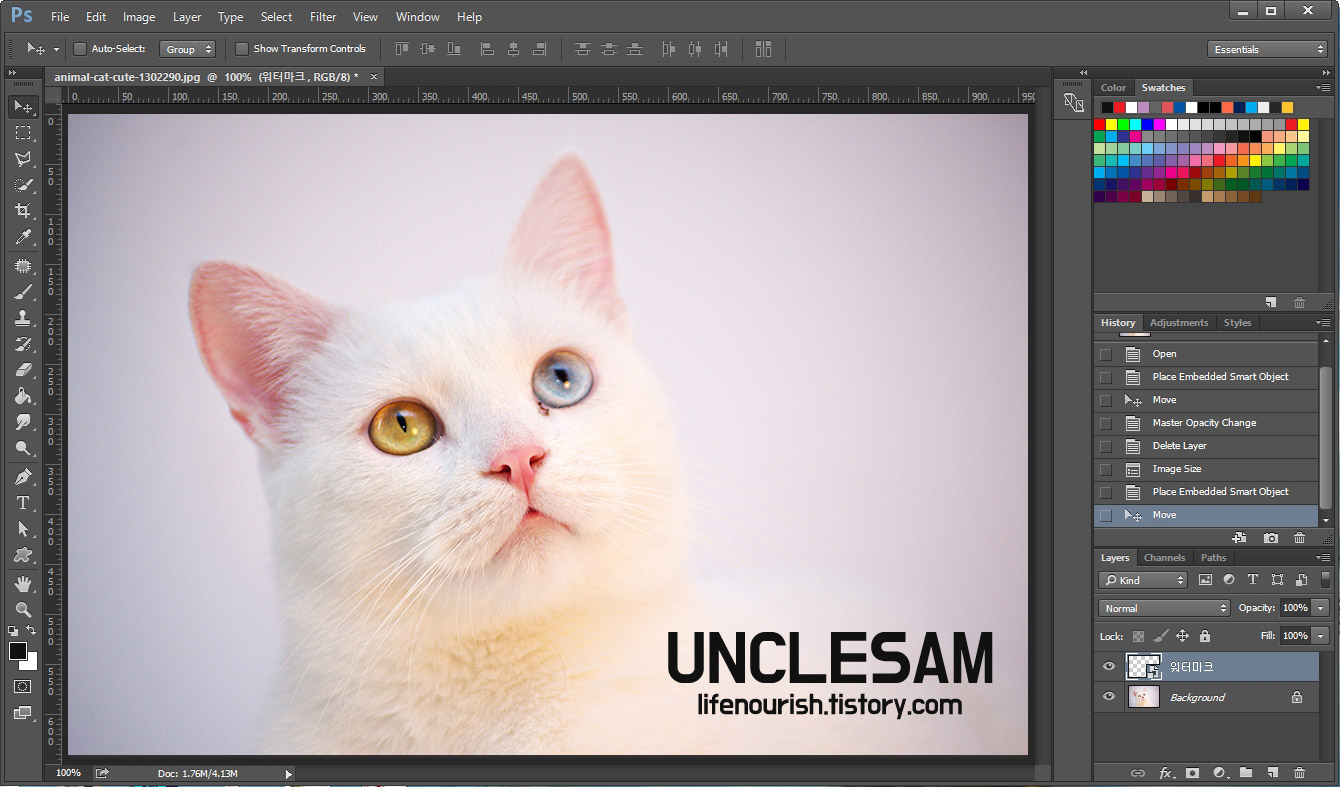The image size is (1340, 787).
Task: Select the Spot Healing Brush tool
Action: pyautogui.click(x=23, y=266)
